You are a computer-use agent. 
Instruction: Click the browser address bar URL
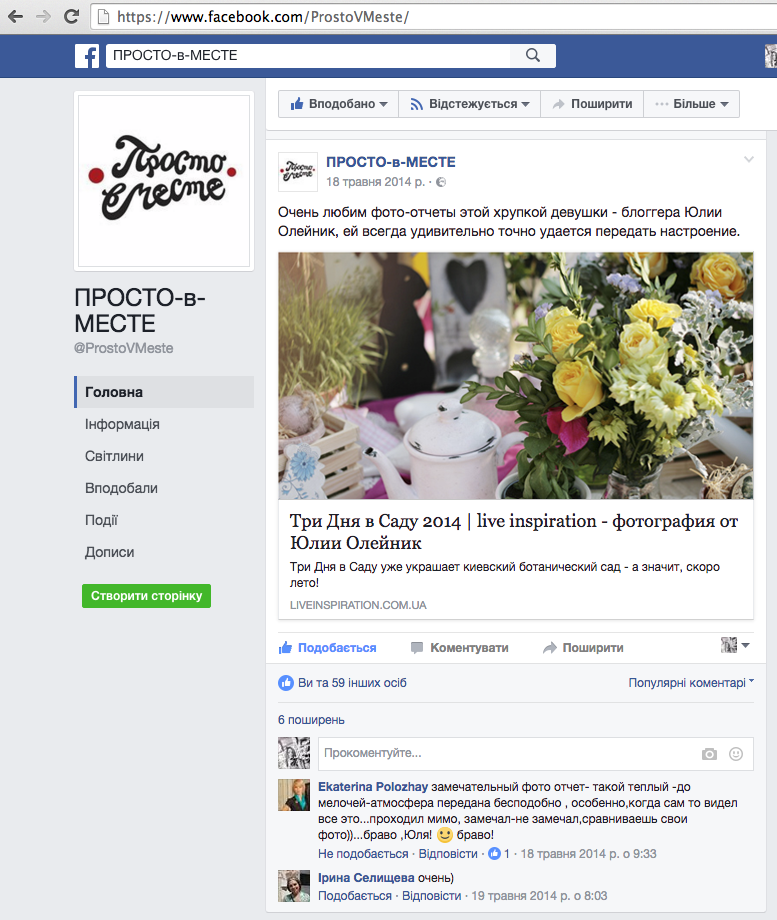pos(263,17)
